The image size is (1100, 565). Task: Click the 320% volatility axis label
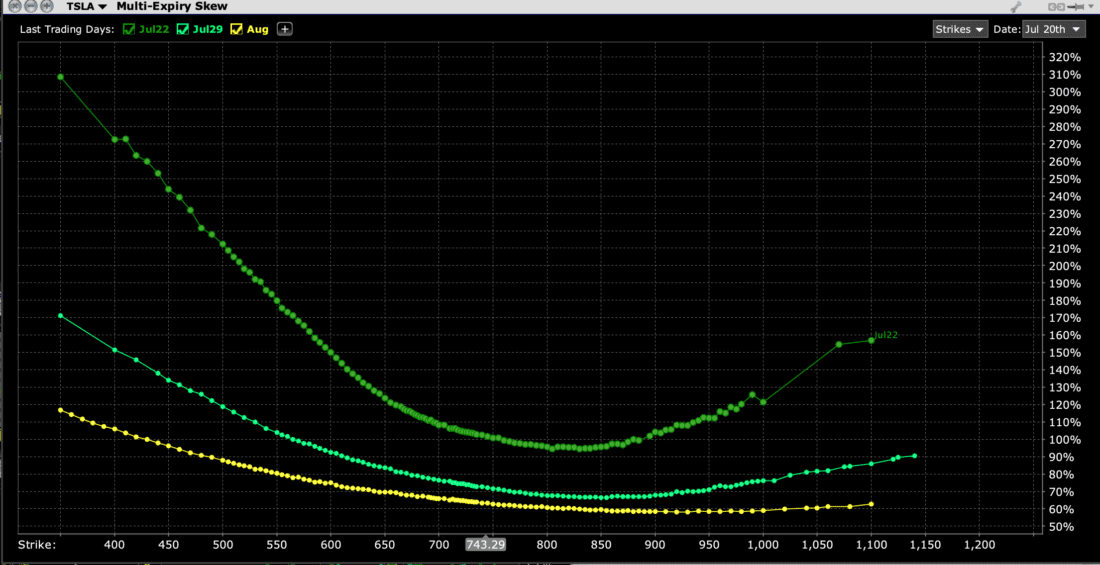click(x=1065, y=58)
